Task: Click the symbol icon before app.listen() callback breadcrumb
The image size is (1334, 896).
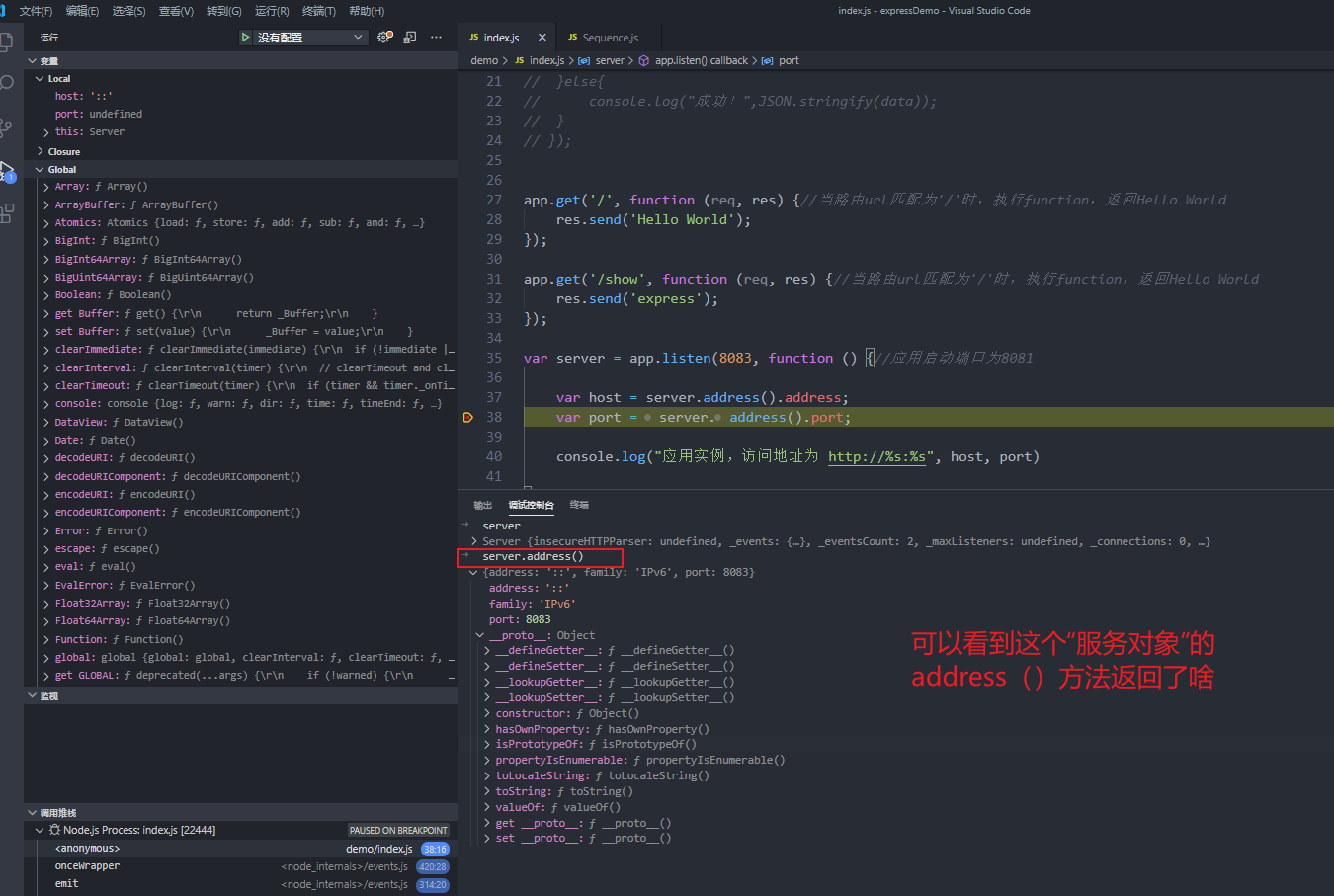Action: pyautogui.click(x=644, y=61)
